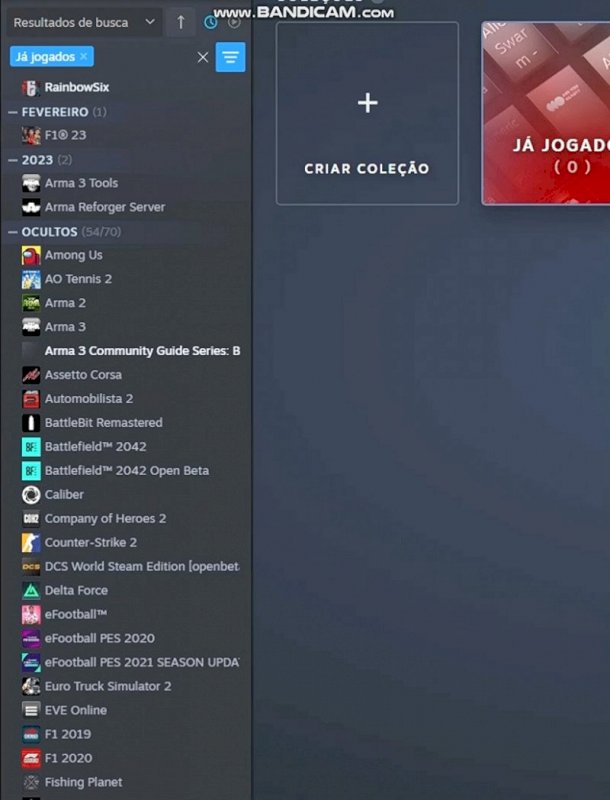The image size is (610, 800).
Task: Toggle the recent activity clock icon
Action: 210,22
